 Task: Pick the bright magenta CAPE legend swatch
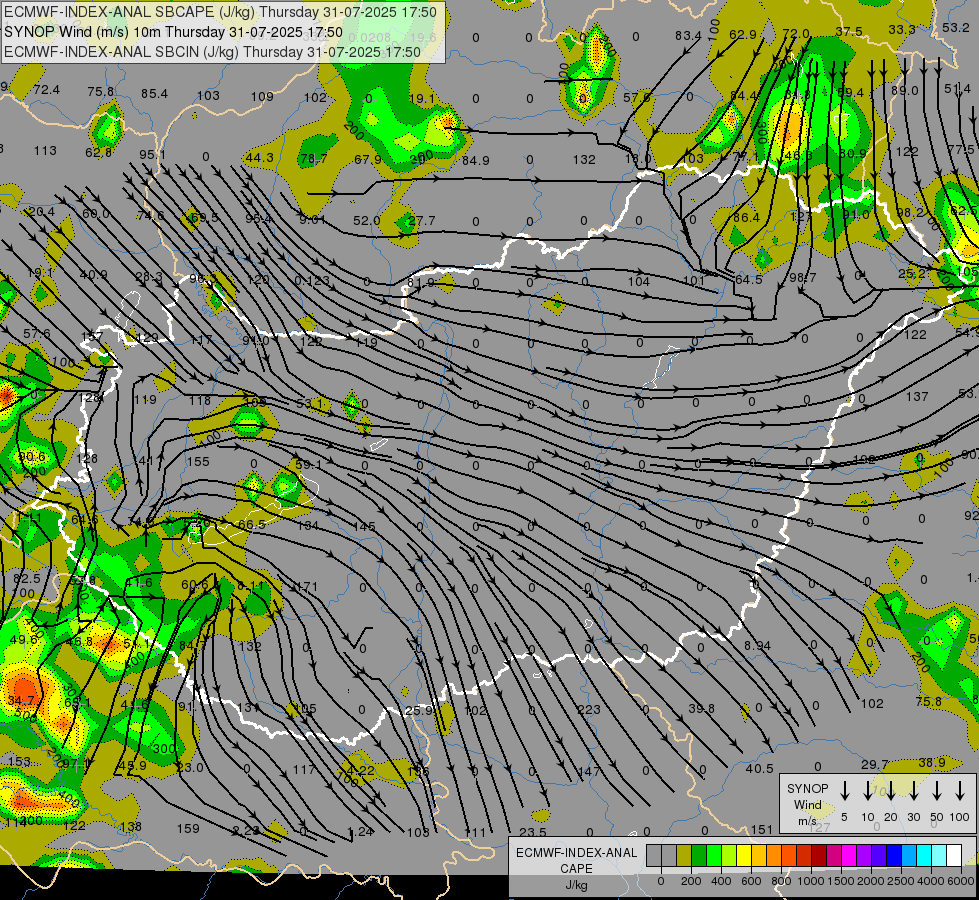(x=849, y=855)
